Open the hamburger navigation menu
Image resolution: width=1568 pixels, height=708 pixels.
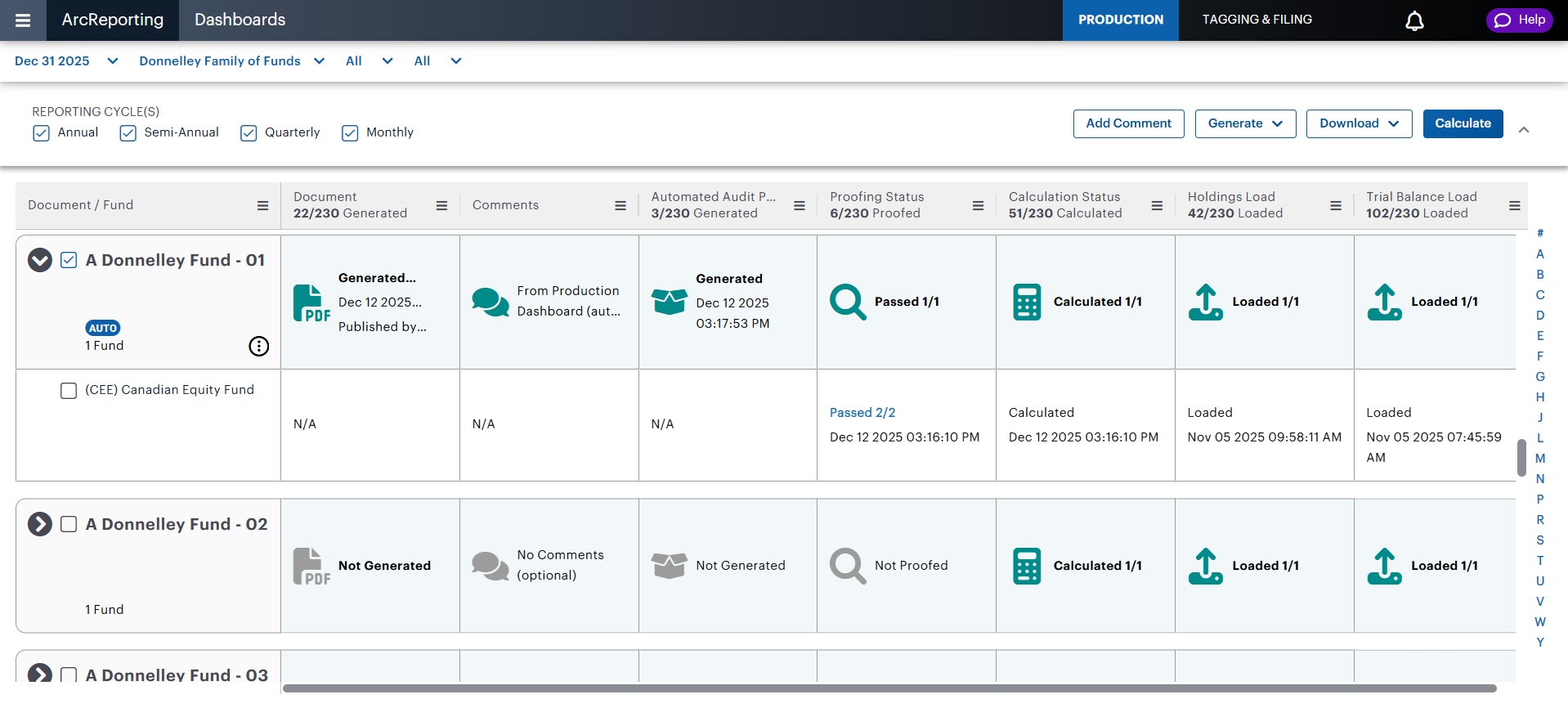pyautogui.click(x=23, y=20)
